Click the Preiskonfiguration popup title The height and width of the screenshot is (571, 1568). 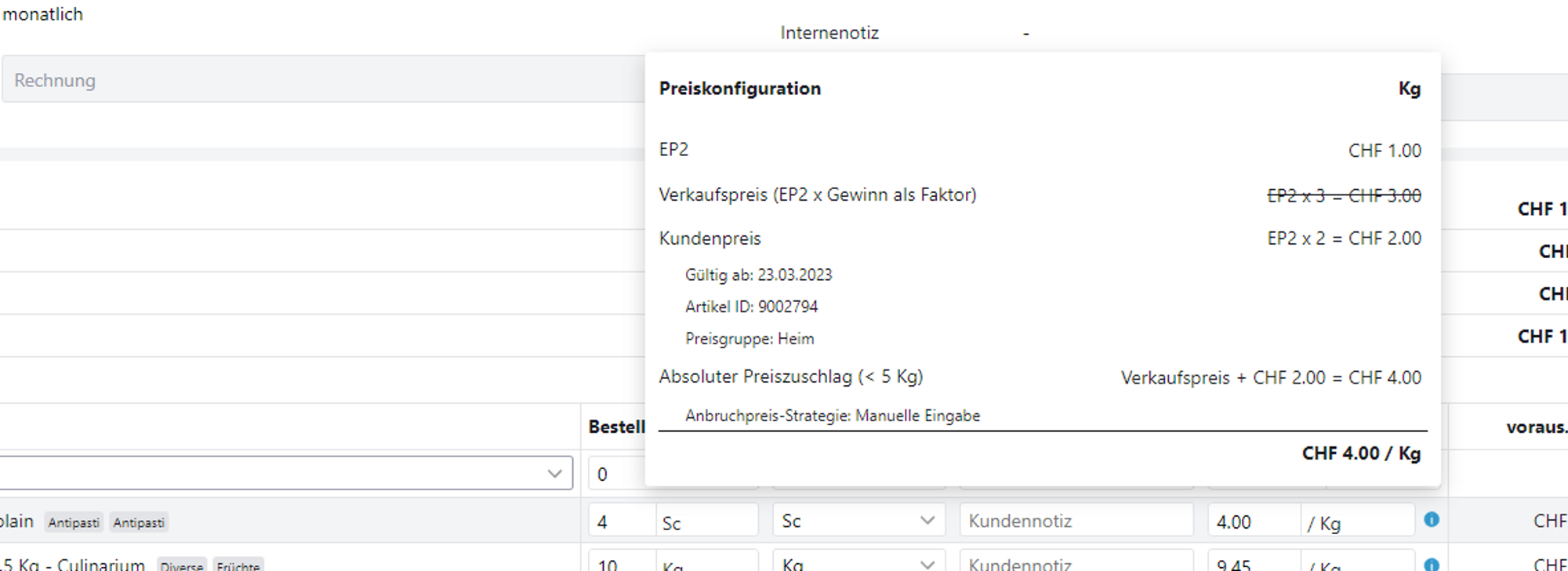739,89
